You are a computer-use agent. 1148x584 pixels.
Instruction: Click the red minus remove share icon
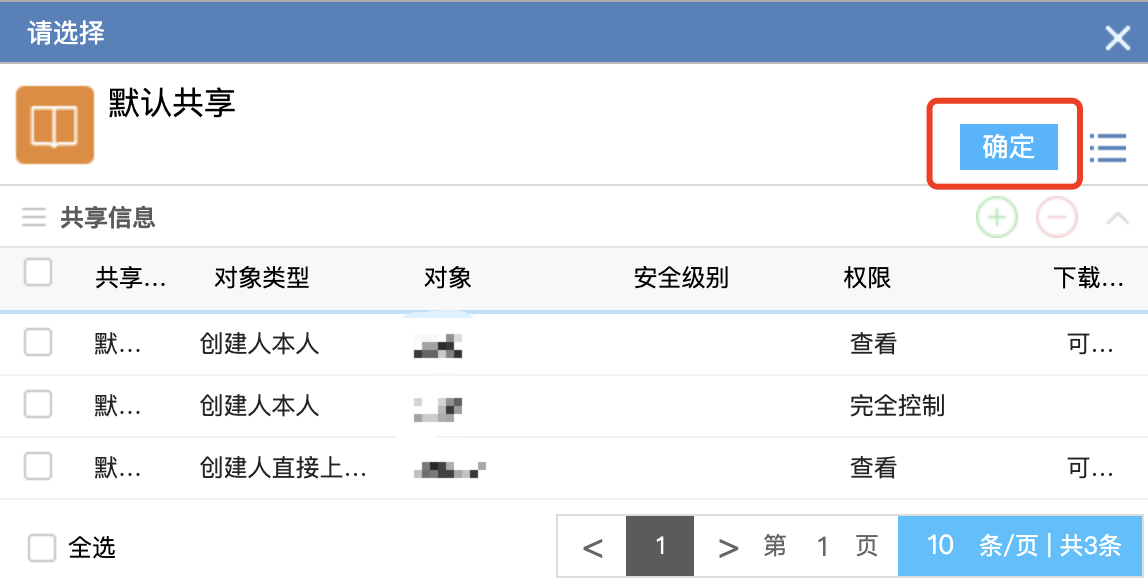(1056, 217)
